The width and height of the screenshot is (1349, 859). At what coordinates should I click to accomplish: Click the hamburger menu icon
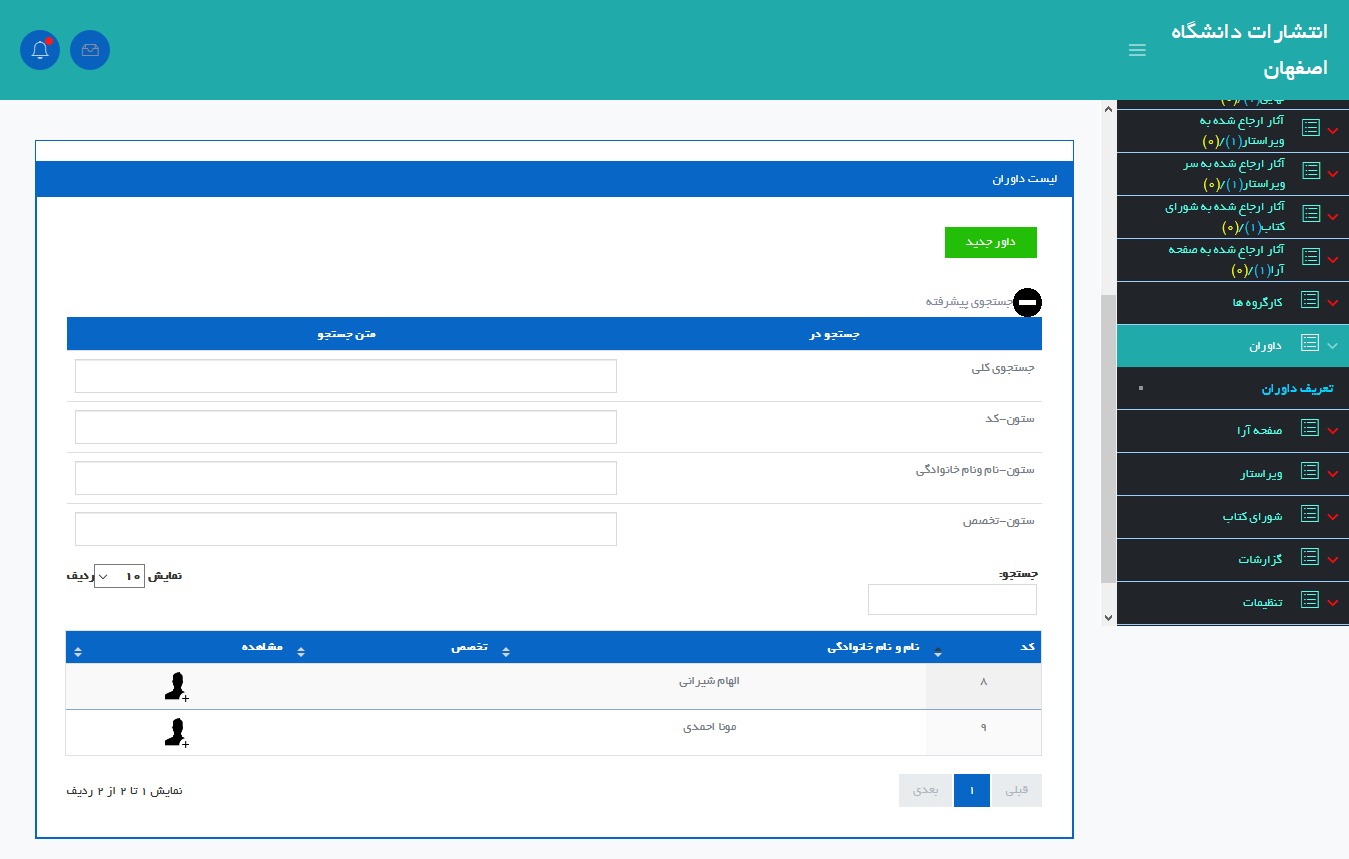1137,50
